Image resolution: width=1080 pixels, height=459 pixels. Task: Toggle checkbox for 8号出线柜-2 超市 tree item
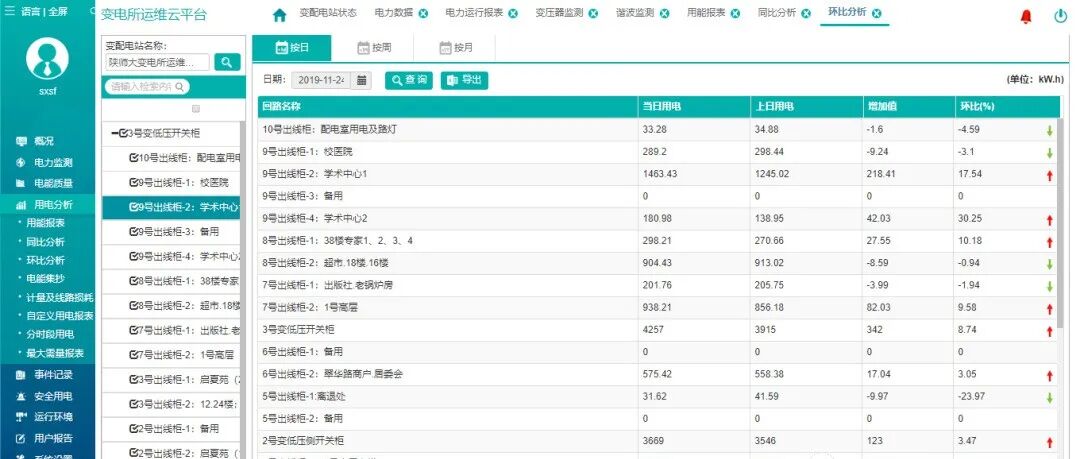[x=134, y=305]
